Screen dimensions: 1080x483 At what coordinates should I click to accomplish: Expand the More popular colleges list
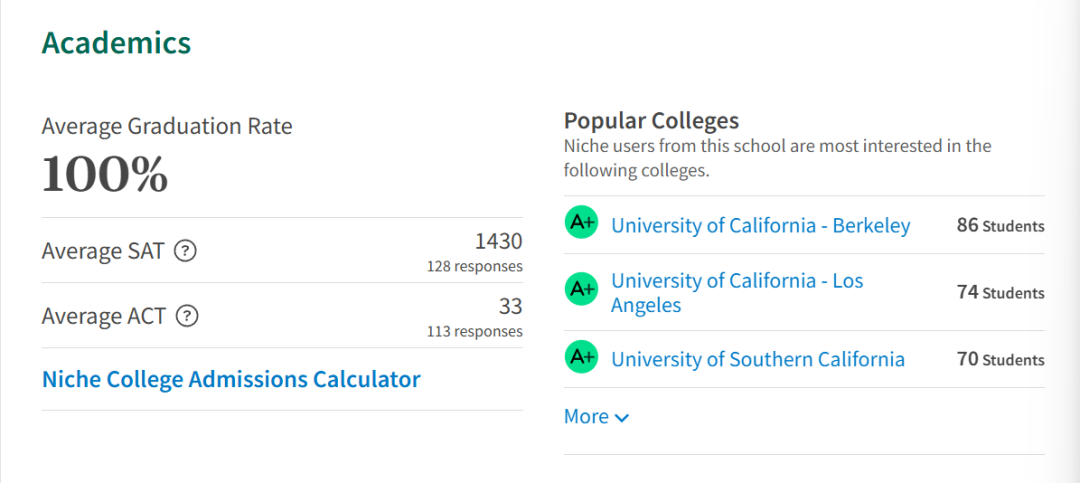pos(596,417)
